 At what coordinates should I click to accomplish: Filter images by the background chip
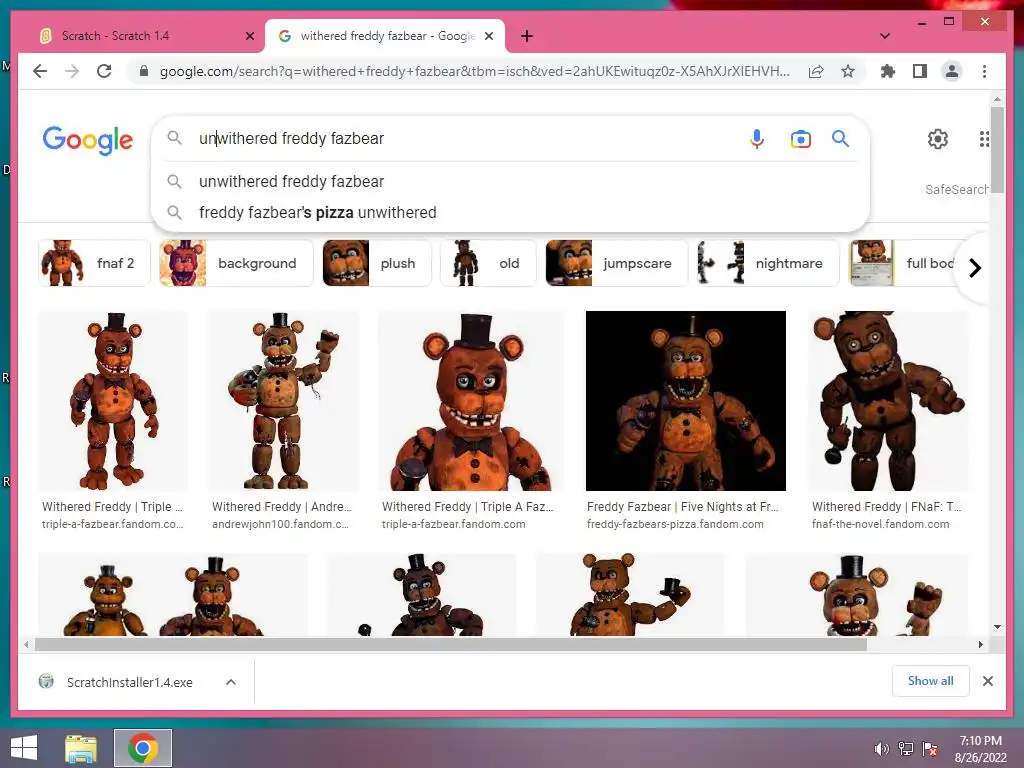pos(236,263)
